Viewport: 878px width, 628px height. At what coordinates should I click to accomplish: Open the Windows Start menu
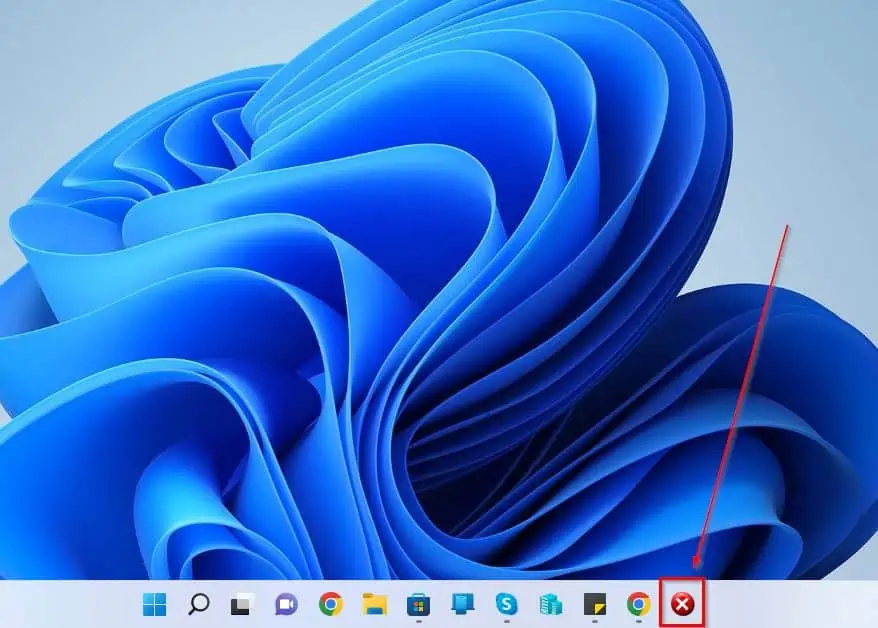[x=155, y=604]
